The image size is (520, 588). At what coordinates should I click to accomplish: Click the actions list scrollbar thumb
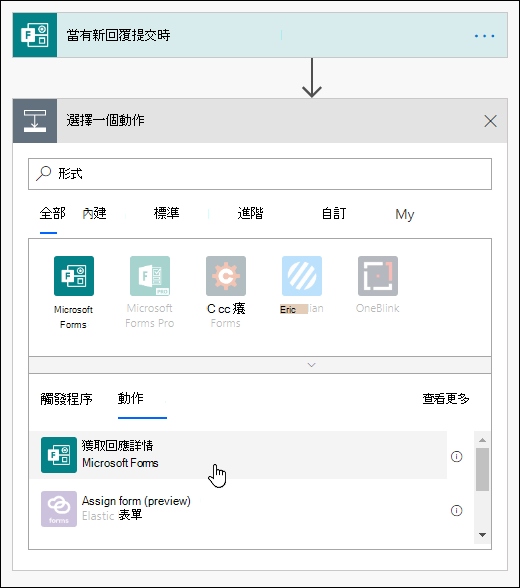pos(483,469)
